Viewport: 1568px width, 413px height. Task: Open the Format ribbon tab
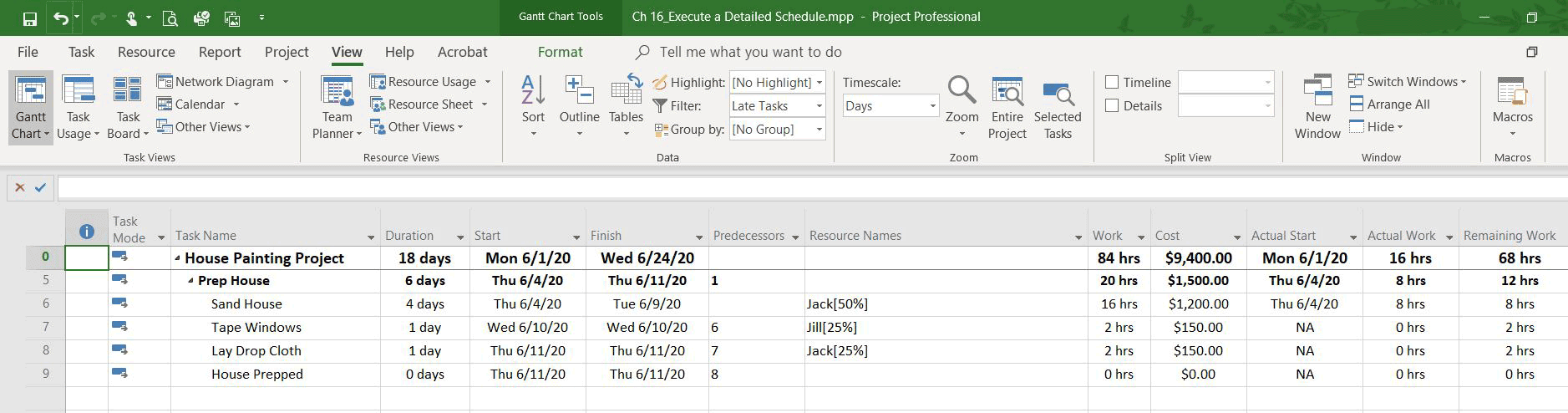click(x=560, y=52)
